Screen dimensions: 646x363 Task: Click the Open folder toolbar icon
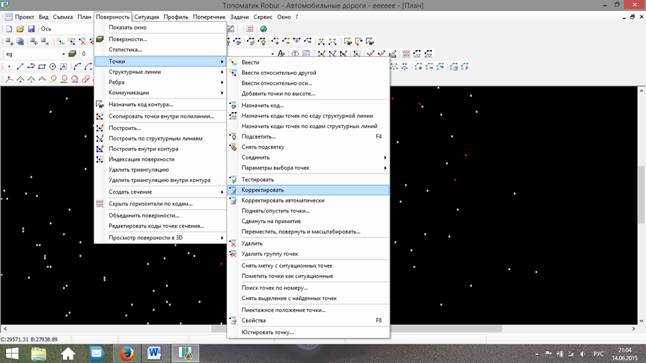20,29
